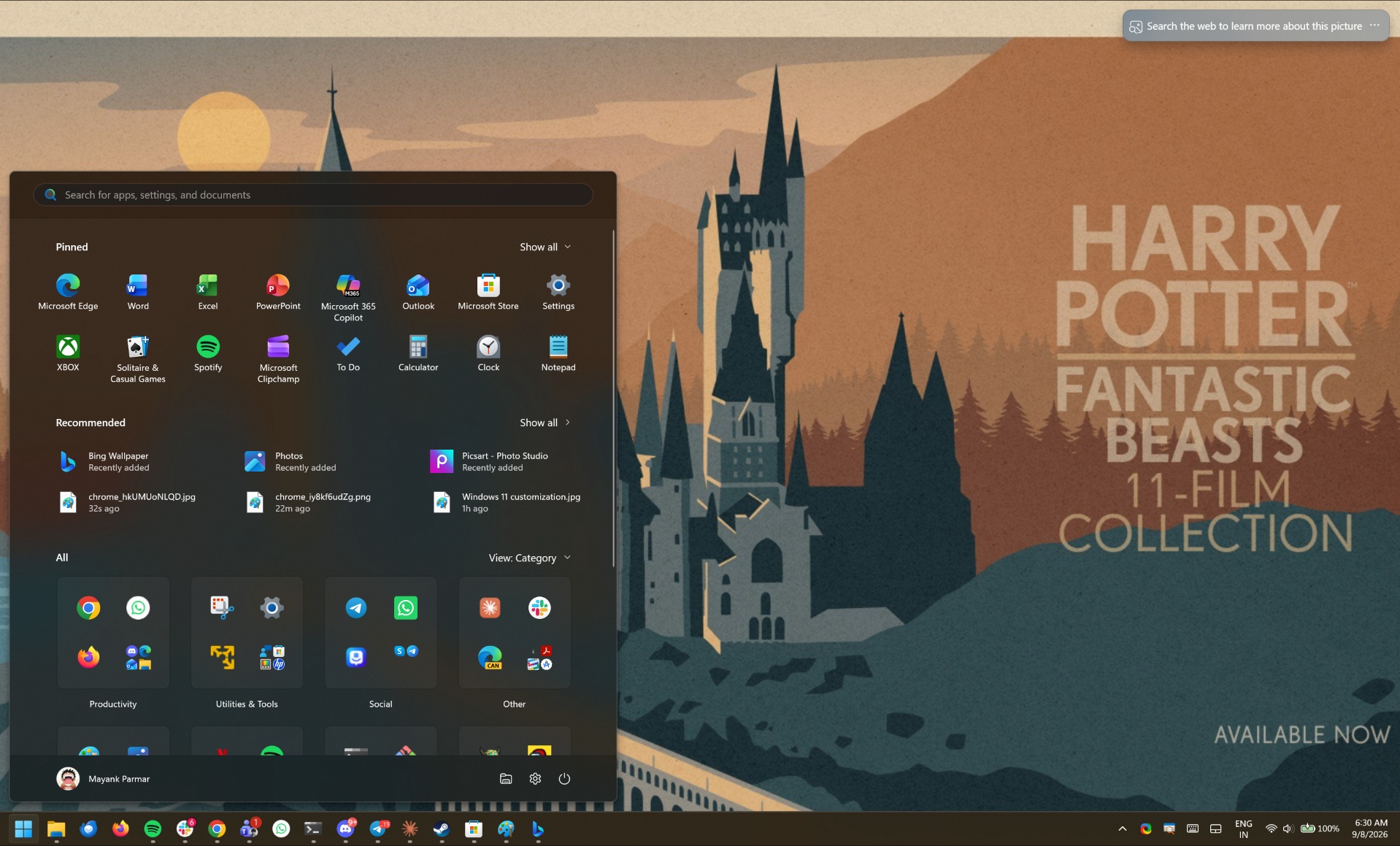Expand Utilities & Tools small app group
This screenshot has height=846, width=1400.
(x=272, y=657)
